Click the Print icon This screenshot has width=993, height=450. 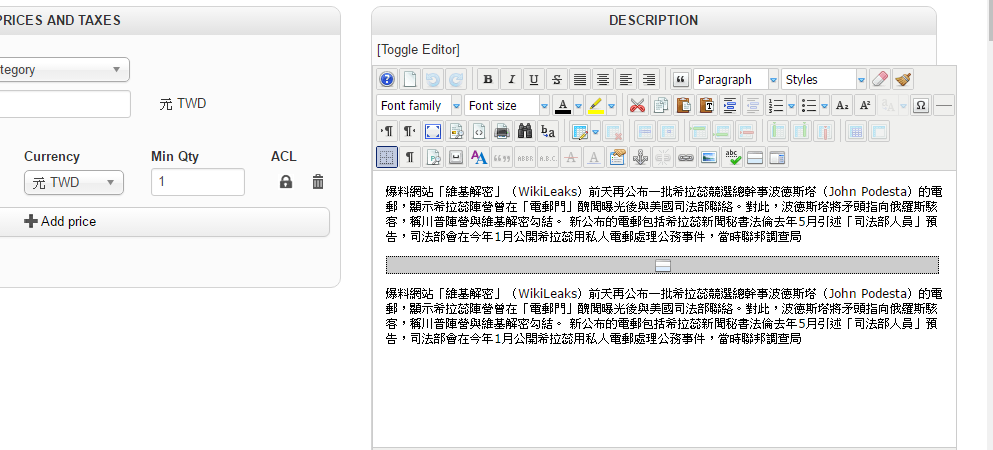pyautogui.click(x=502, y=131)
